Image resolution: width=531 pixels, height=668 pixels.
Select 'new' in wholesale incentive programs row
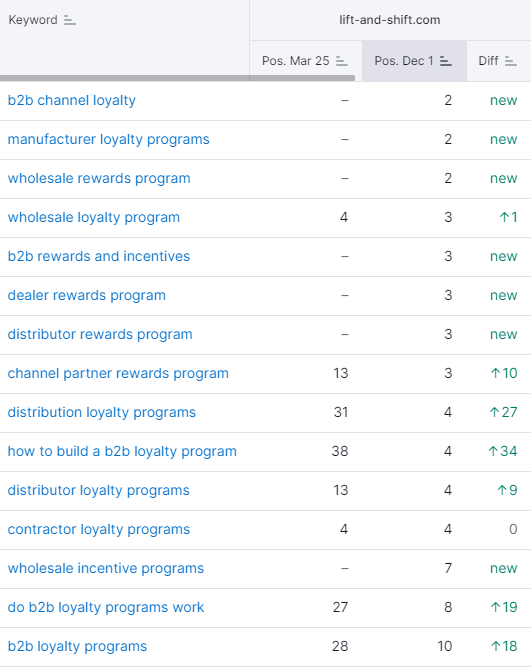click(503, 568)
